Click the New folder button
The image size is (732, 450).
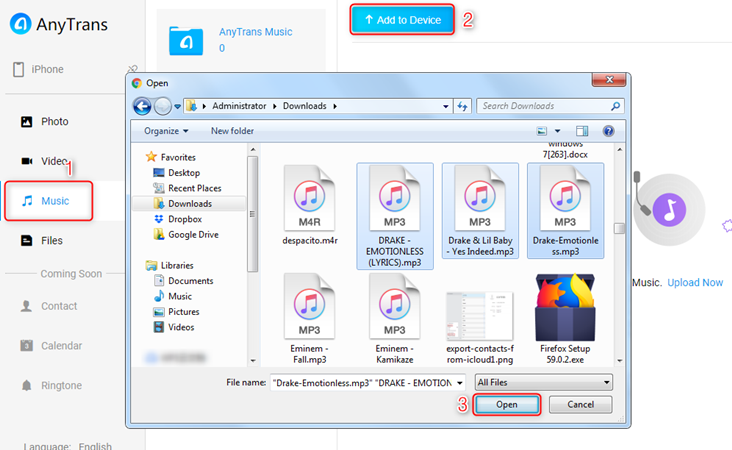click(x=232, y=131)
